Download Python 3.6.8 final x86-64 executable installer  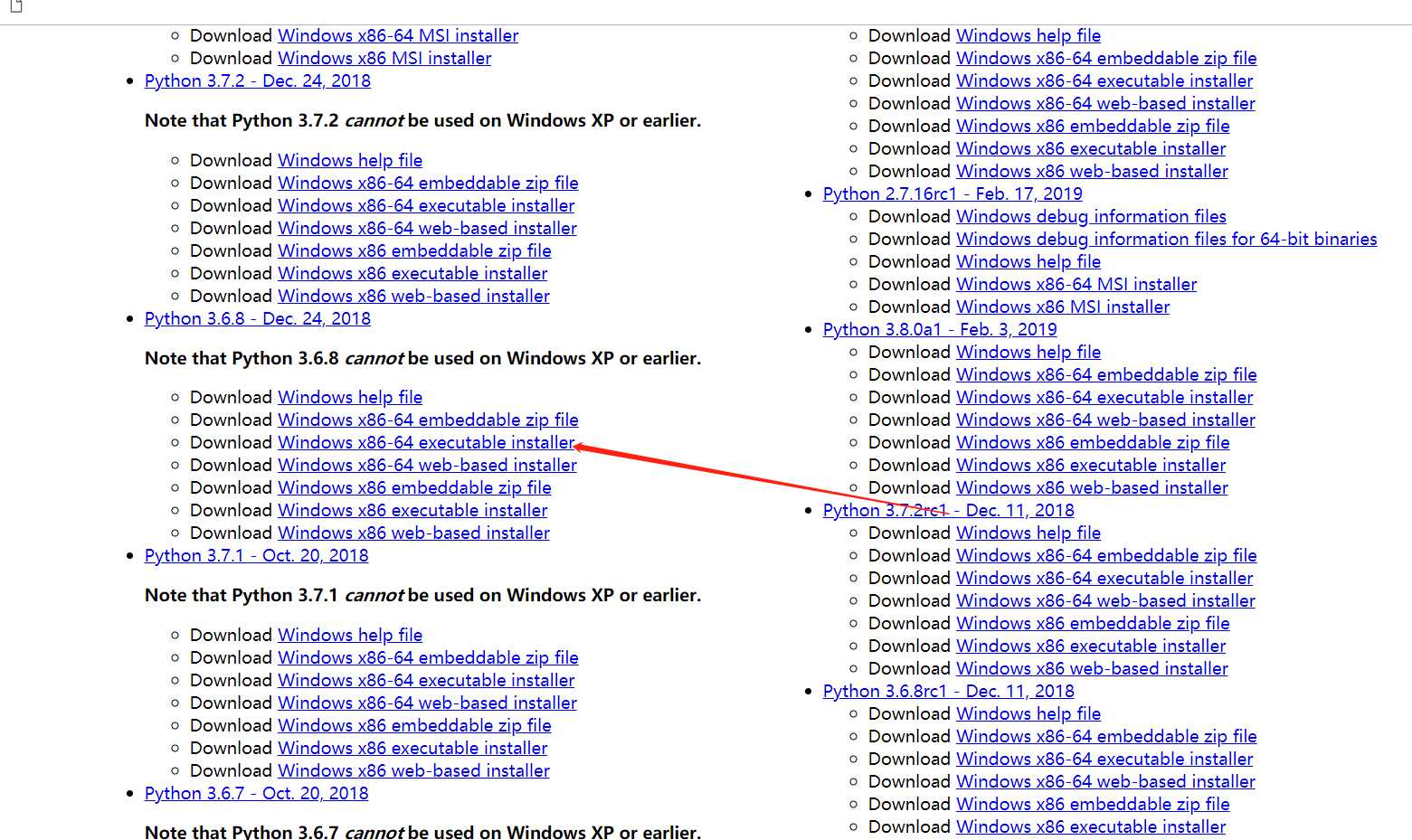point(426,442)
